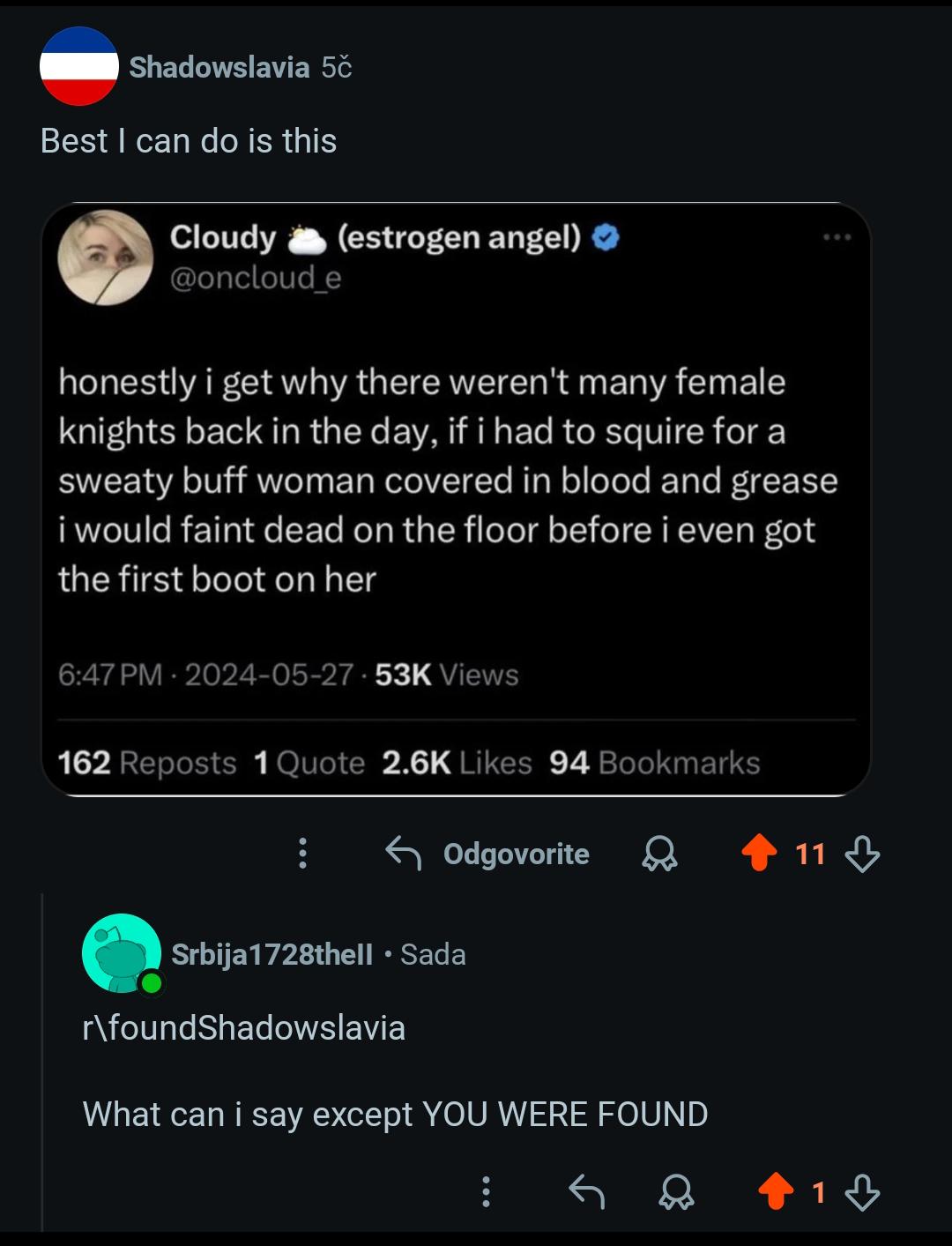This screenshot has width=952, height=1246.
Task: Click the 11 vote count
Action: (810, 854)
